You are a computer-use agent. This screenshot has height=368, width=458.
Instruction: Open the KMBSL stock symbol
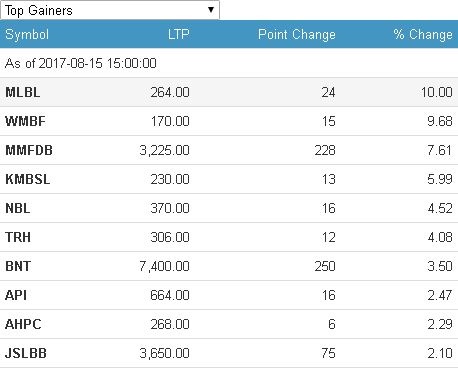[x=28, y=179]
